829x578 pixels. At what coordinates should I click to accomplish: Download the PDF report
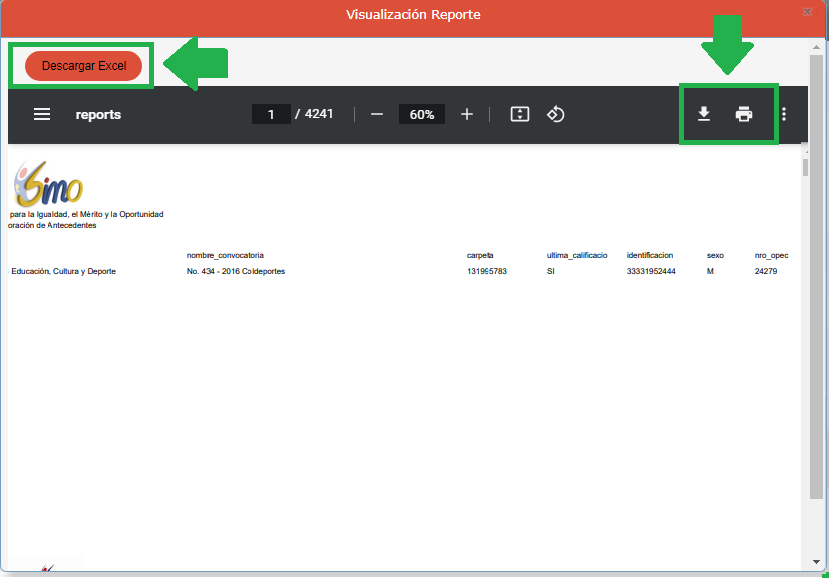704,114
